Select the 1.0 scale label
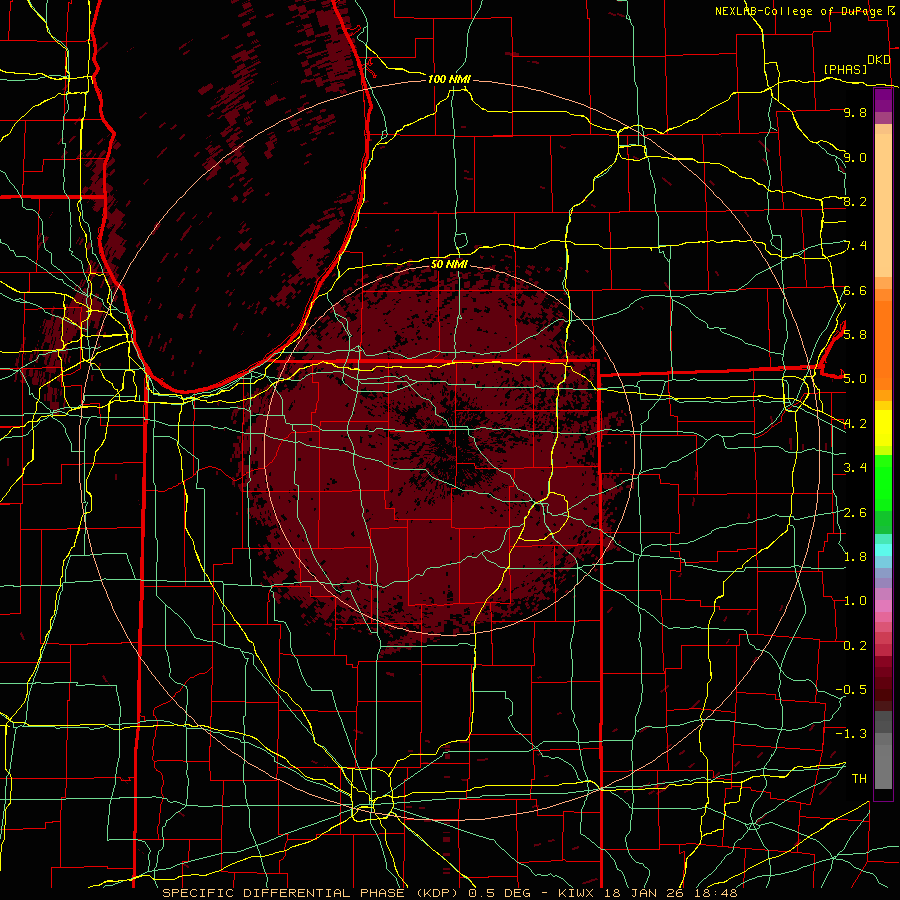Image resolution: width=900 pixels, height=900 pixels. [x=855, y=601]
